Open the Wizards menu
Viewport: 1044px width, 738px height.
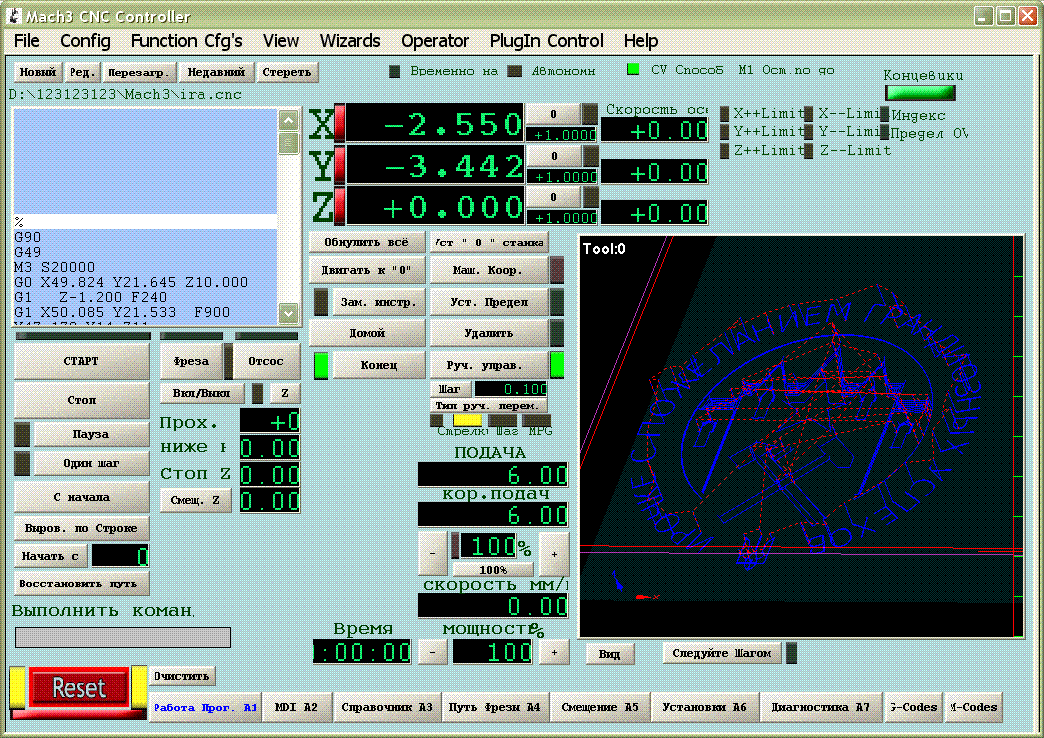coord(350,41)
